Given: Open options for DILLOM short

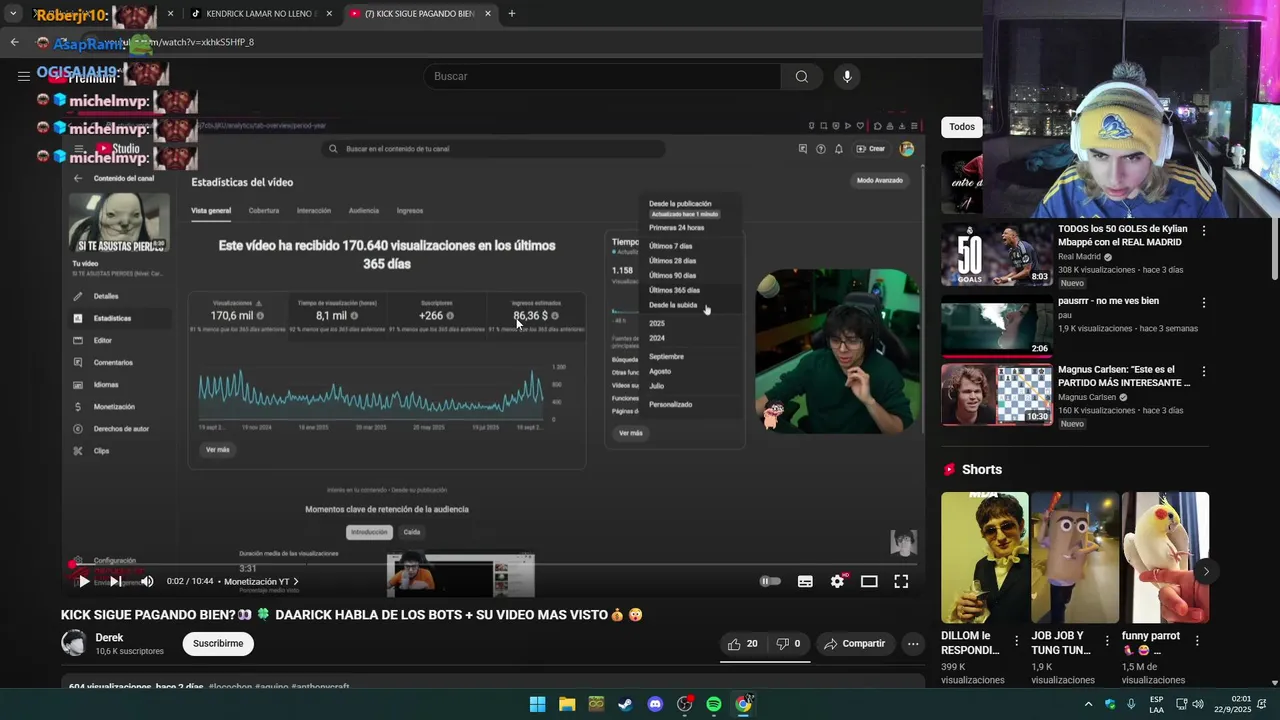Looking at the screenshot, I should click(x=1017, y=641).
